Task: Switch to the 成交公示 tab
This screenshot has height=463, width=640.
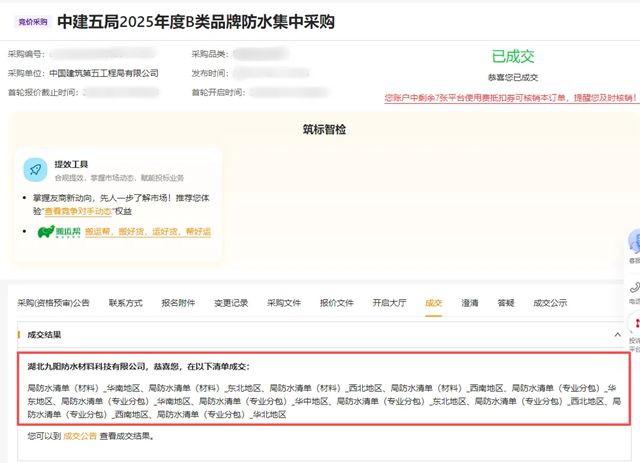Action: click(x=550, y=302)
